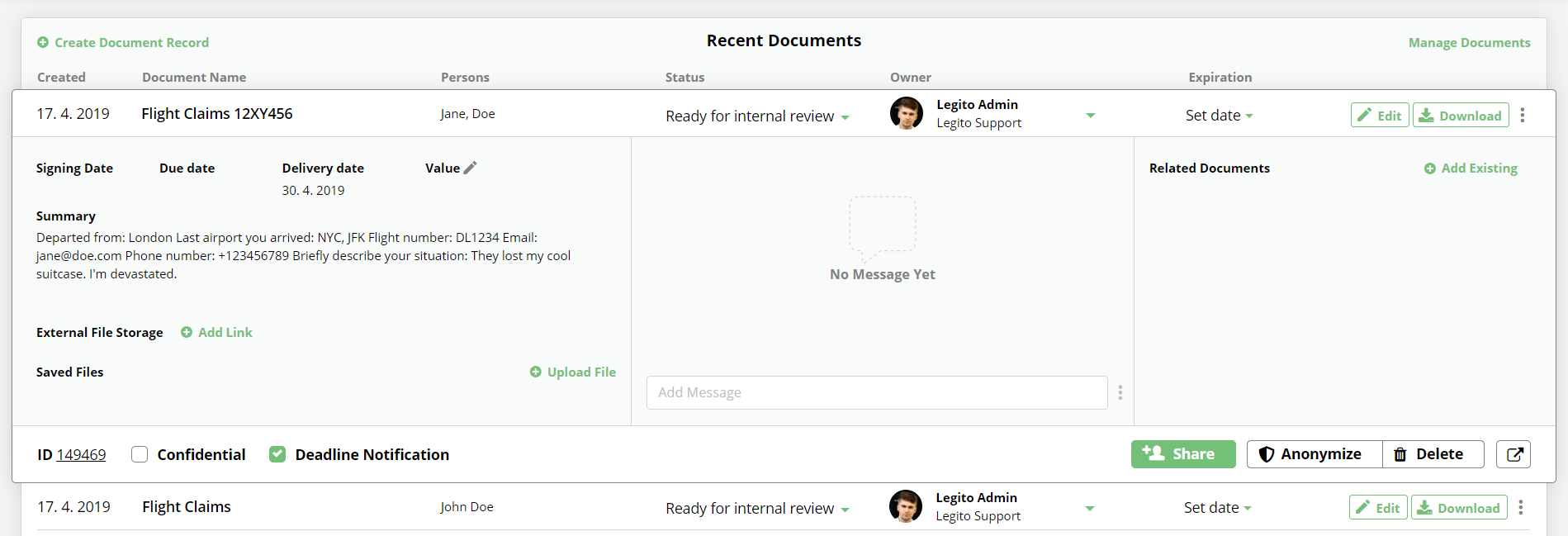Click the Anonymize button

1314,453
